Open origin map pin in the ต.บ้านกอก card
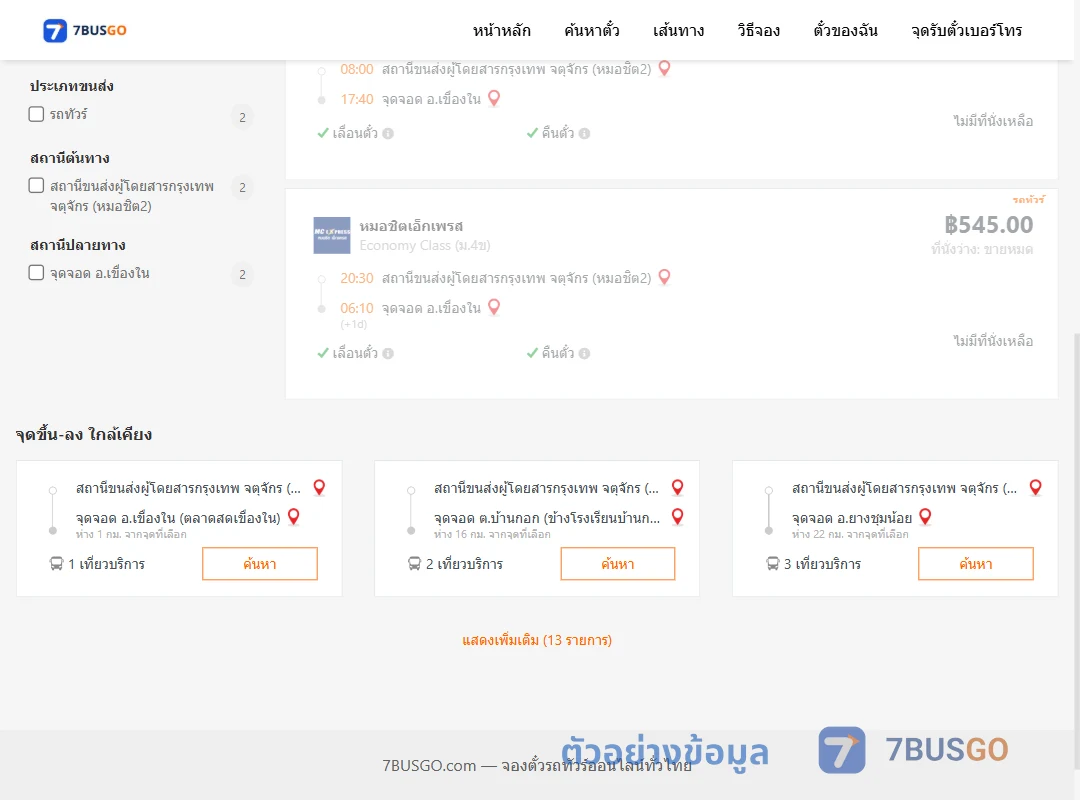 click(678, 488)
